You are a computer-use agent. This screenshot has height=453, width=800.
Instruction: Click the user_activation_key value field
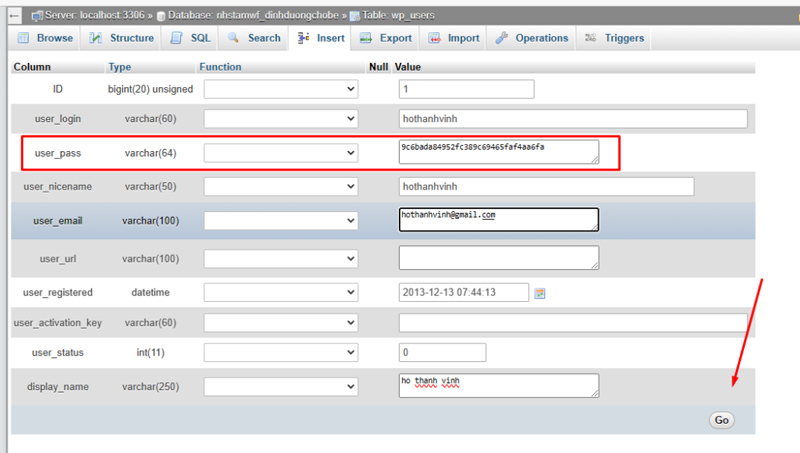coord(573,322)
